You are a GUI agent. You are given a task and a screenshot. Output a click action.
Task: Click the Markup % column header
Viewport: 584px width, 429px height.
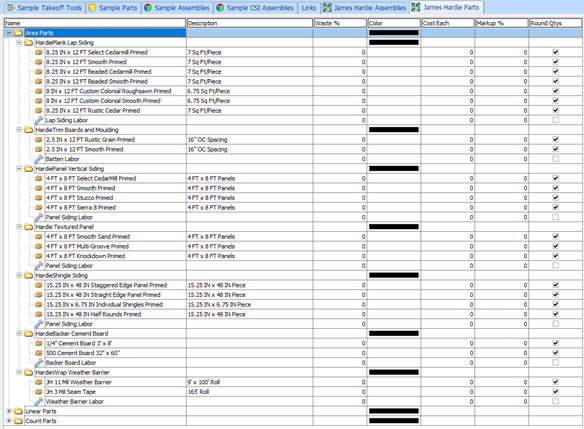point(502,23)
